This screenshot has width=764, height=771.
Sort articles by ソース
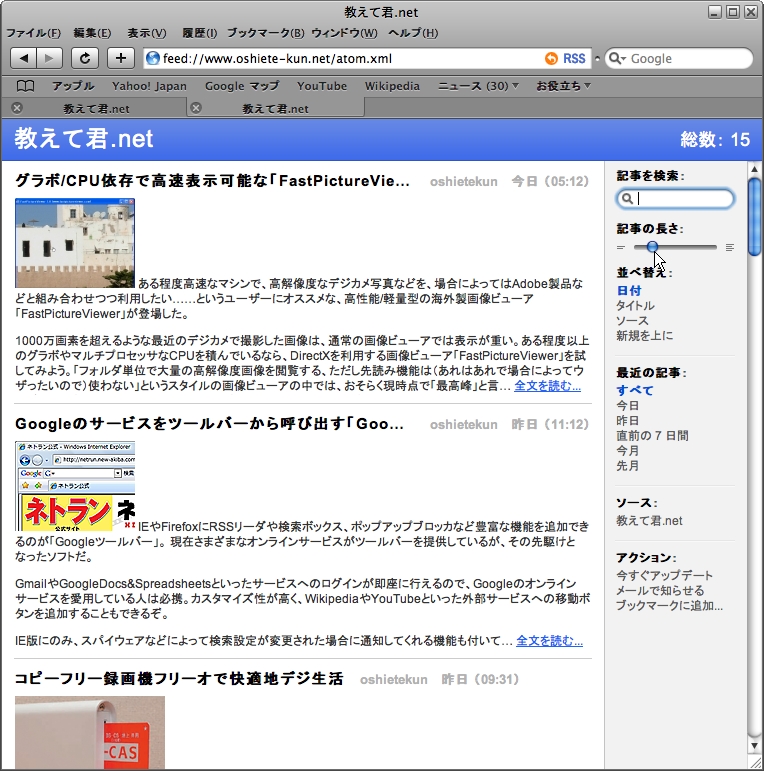coord(632,321)
